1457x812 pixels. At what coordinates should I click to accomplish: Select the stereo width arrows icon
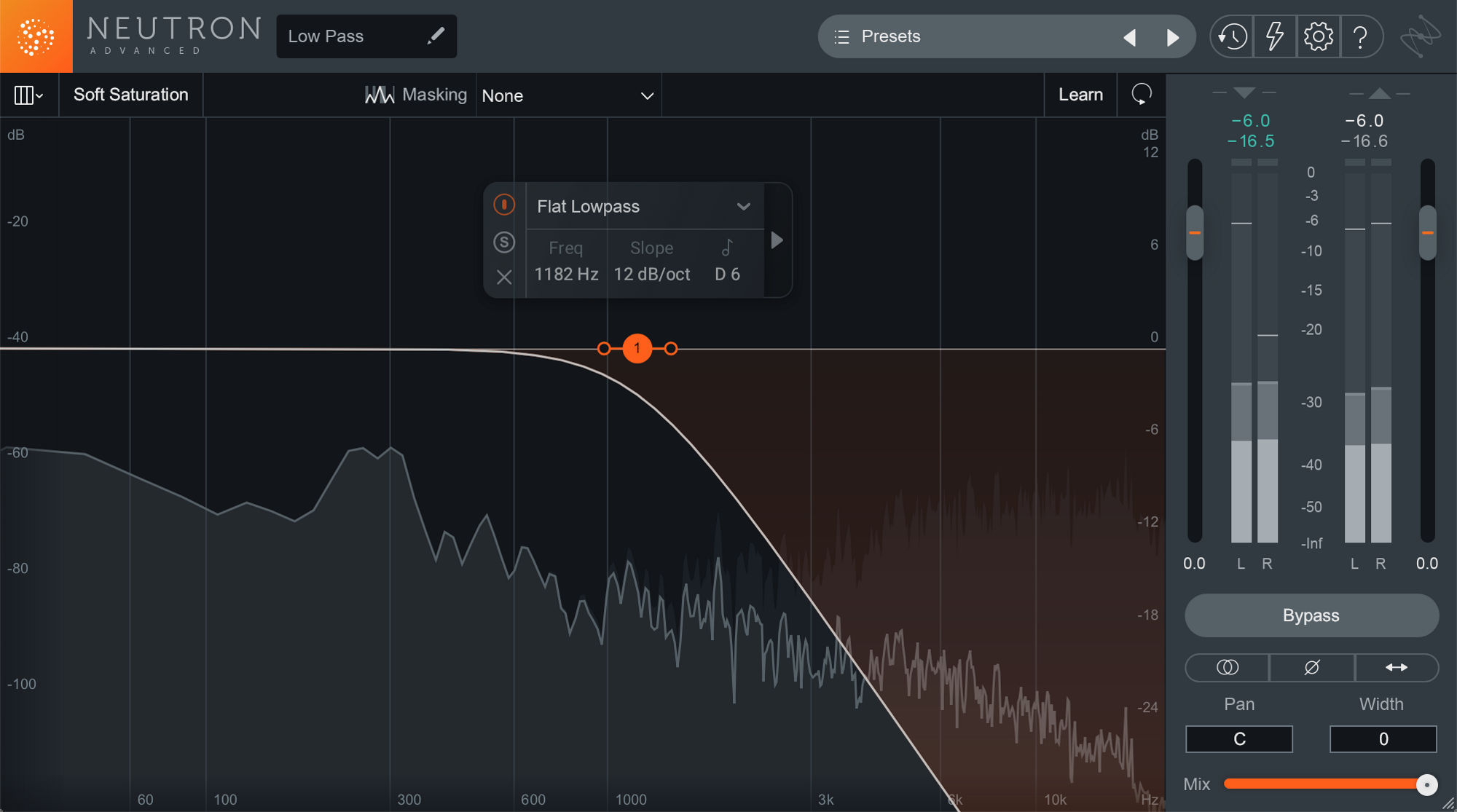pyautogui.click(x=1397, y=668)
